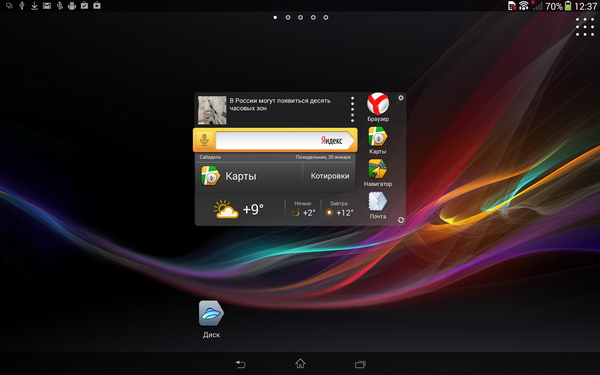The width and height of the screenshot is (600, 375).
Task: Open the Диск app on the home screen
Action: pos(211,319)
